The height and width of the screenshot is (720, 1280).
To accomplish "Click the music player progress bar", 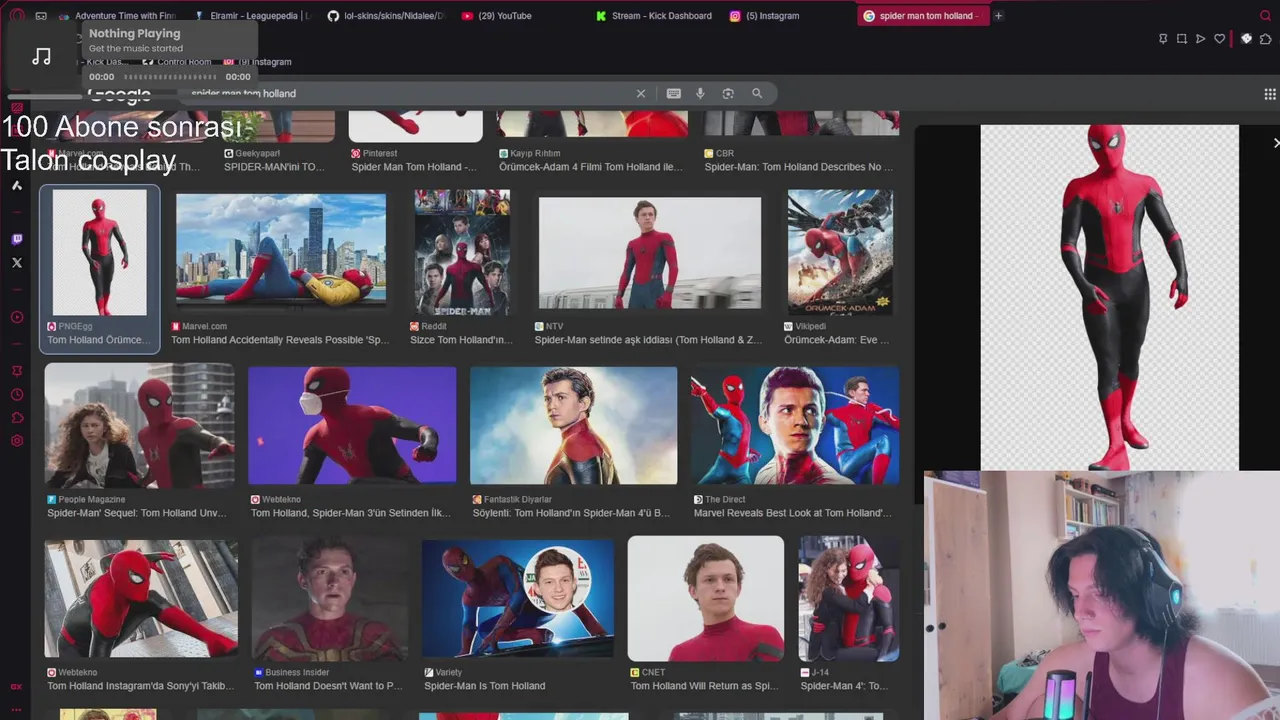I will tap(170, 77).
